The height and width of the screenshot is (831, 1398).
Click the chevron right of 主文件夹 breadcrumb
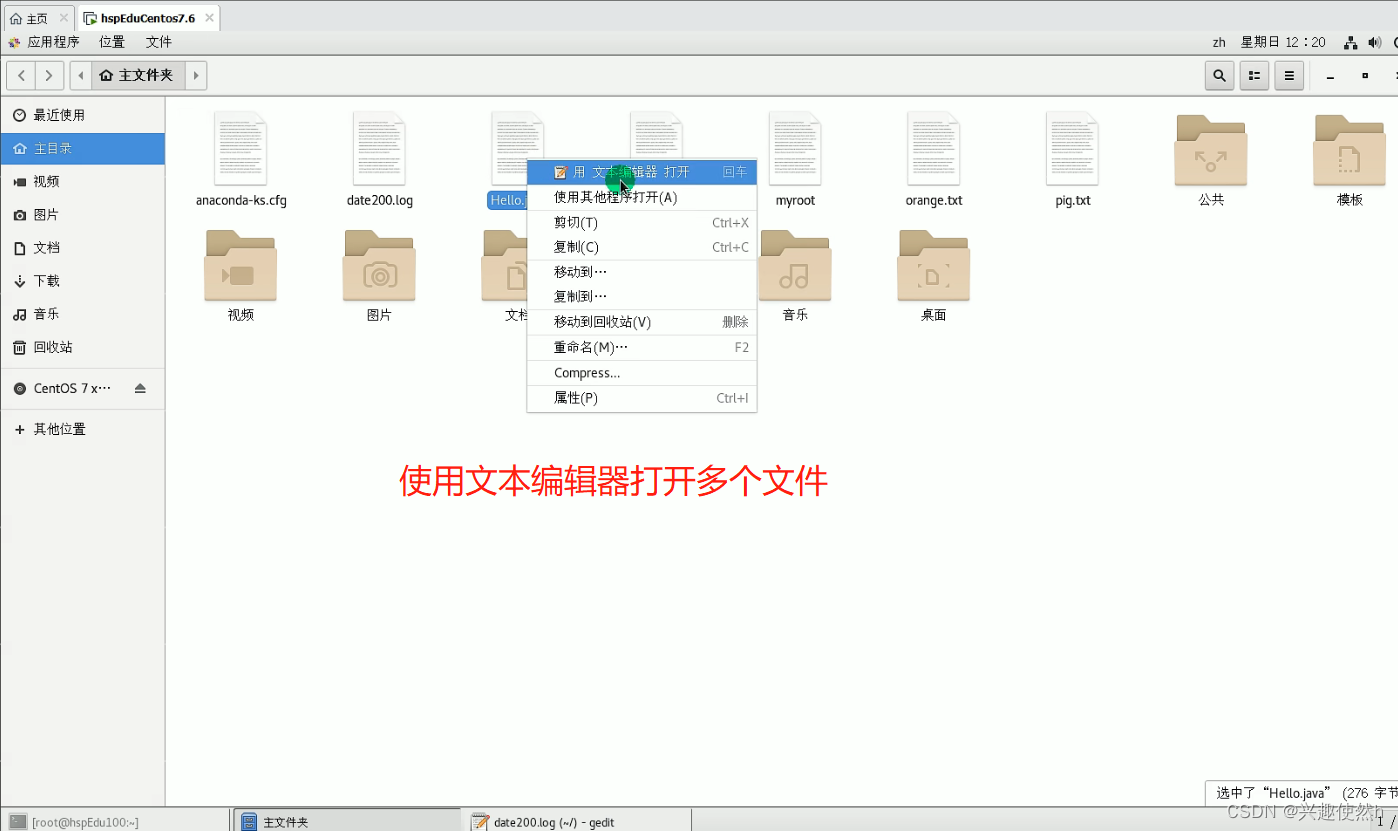click(x=196, y=75)
